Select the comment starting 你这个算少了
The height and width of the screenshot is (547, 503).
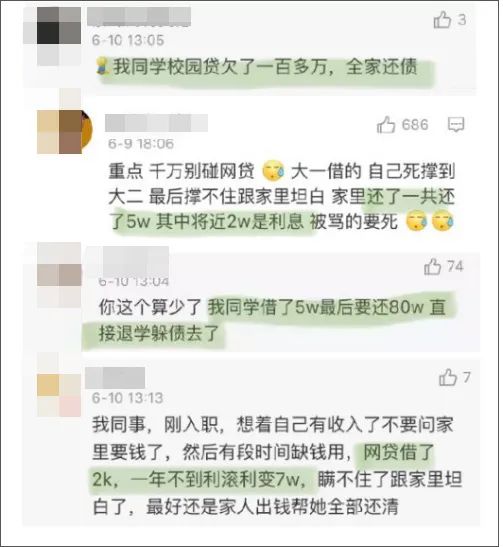[x=272, y=320]
